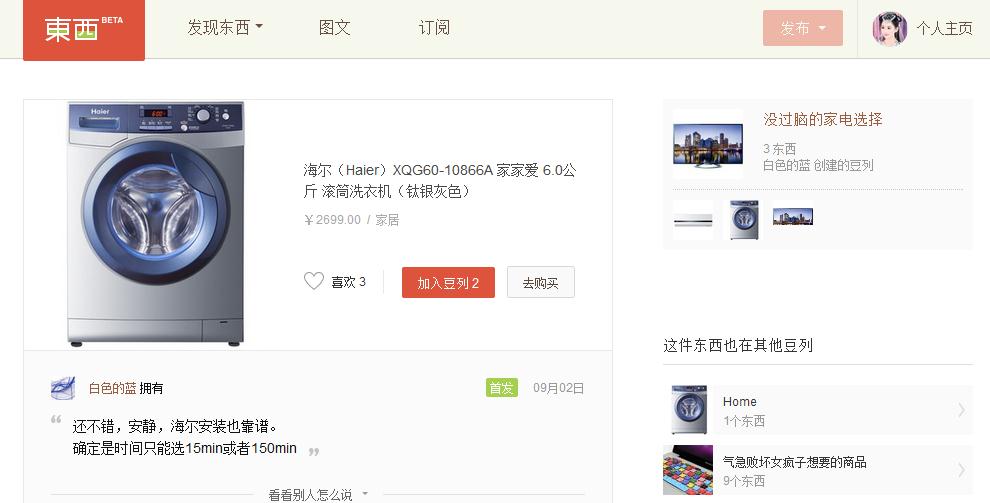Click chevron arrow on 气急败坏女疯子 row
Viewport: 990px width, 503px height.
coord(961,470)
